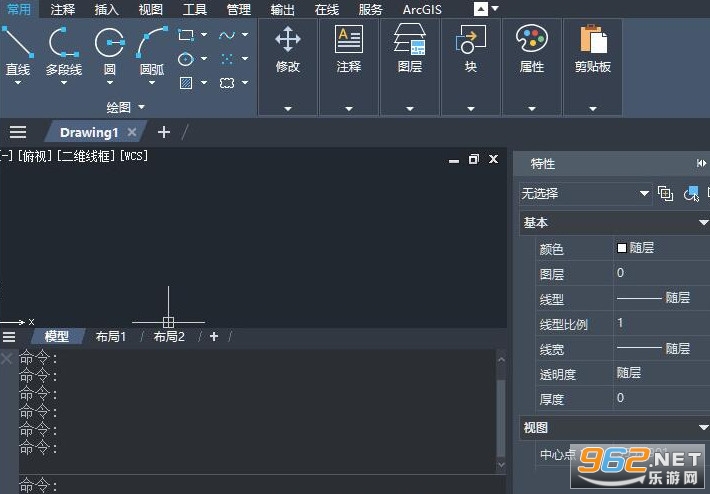This screenshot has width=710, height=494.
Task: Add a new layout with plus icon
Action: pos(214,336)
